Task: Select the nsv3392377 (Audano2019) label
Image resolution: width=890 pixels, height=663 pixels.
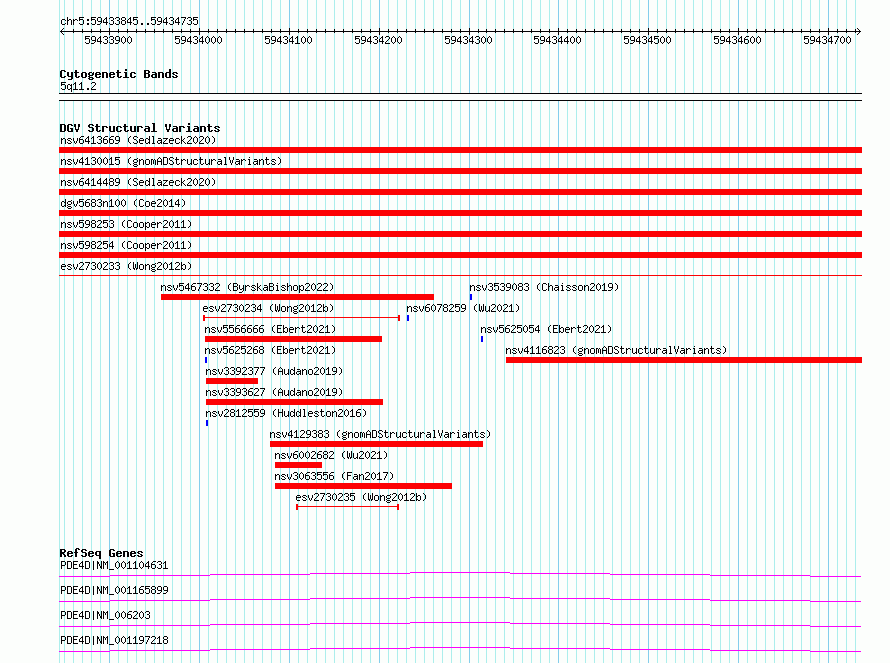Action: pyautogui.click(x=274, y=371)
